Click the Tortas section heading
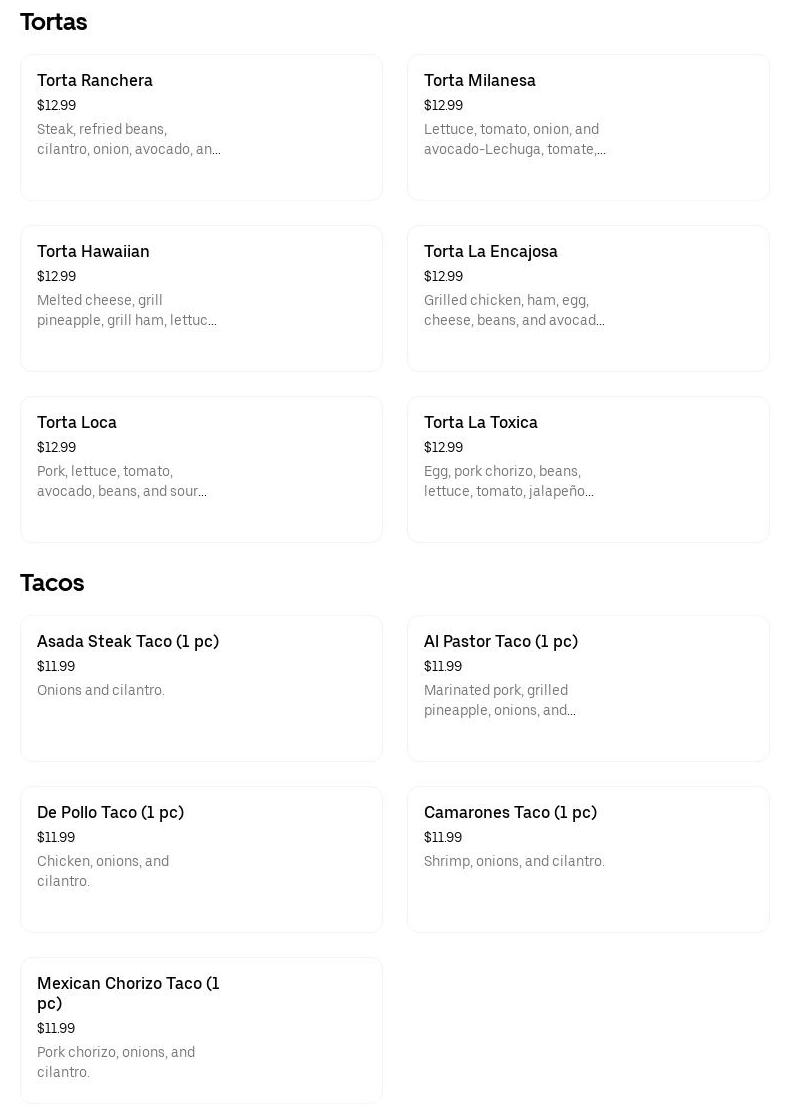804x1116 pixels. (54, 22)
